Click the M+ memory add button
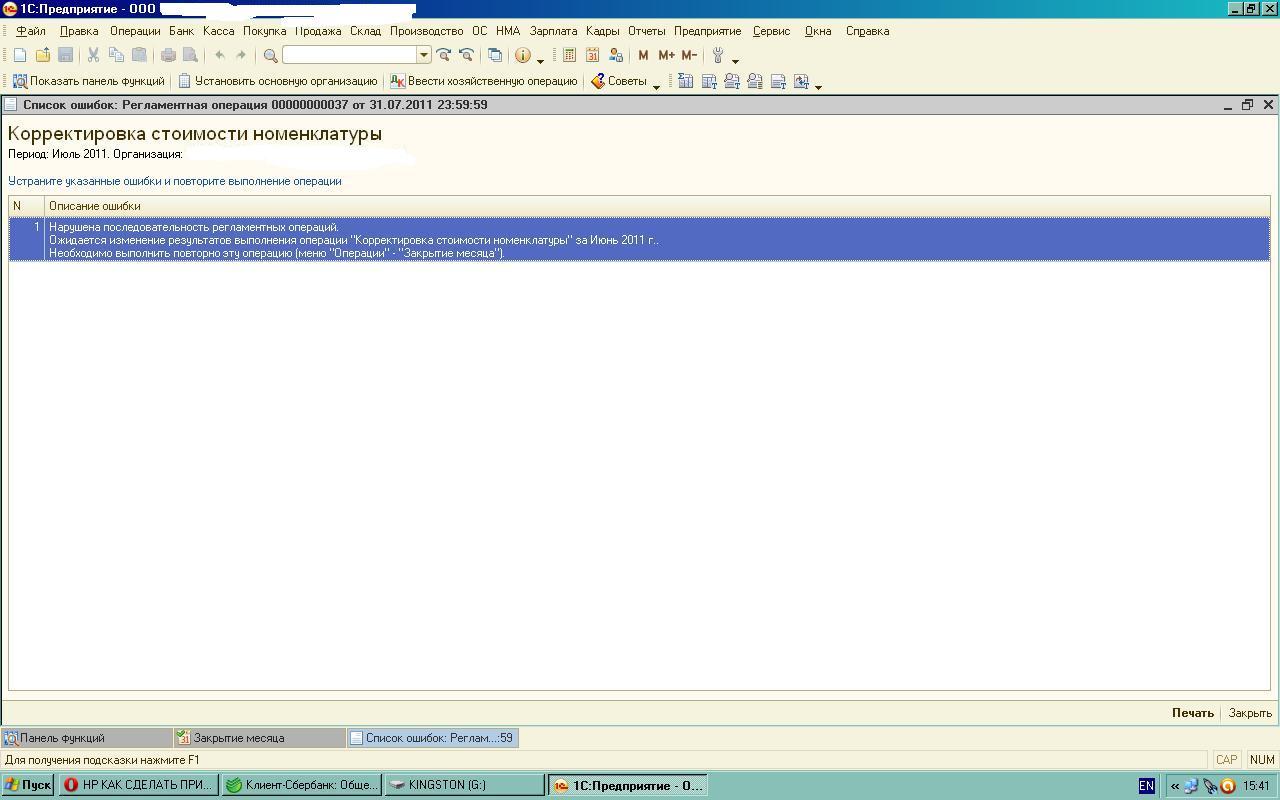This screenshot has height=800, width=1280. pos(666,55)
